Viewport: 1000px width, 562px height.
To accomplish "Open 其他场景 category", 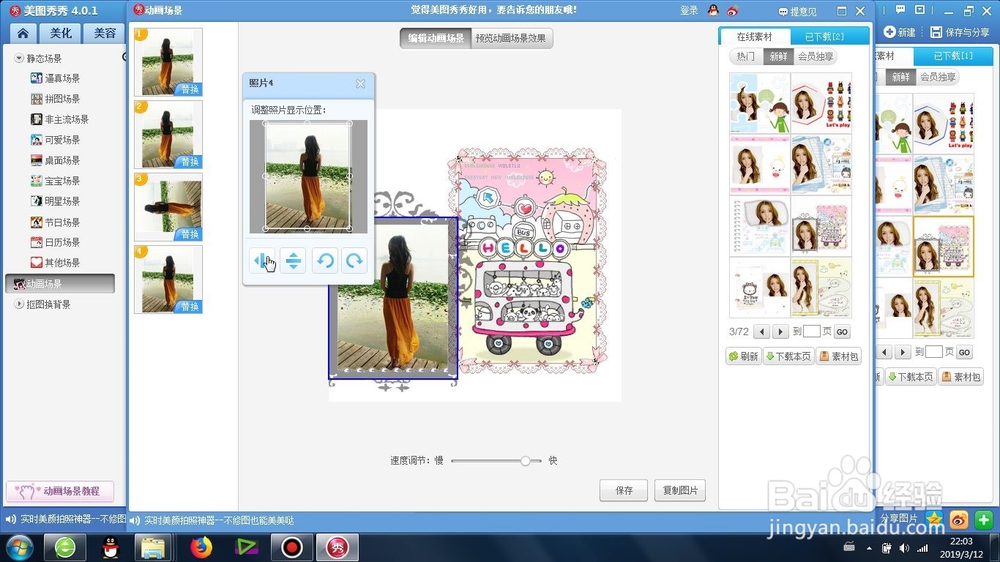I will click(55, 262).
